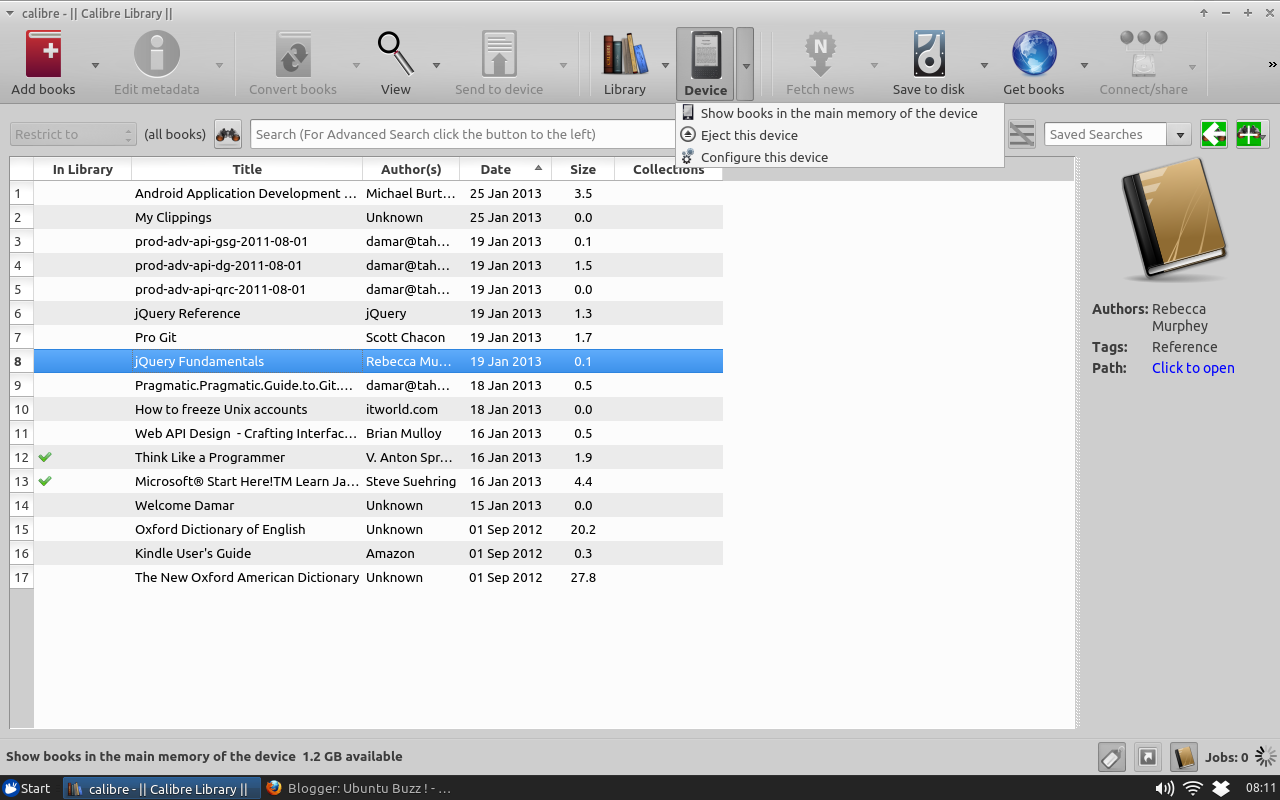Screen dimensions: 1280x800
Task: Switch to Blogger Firefox taskbar window
Action: (358, 788)
